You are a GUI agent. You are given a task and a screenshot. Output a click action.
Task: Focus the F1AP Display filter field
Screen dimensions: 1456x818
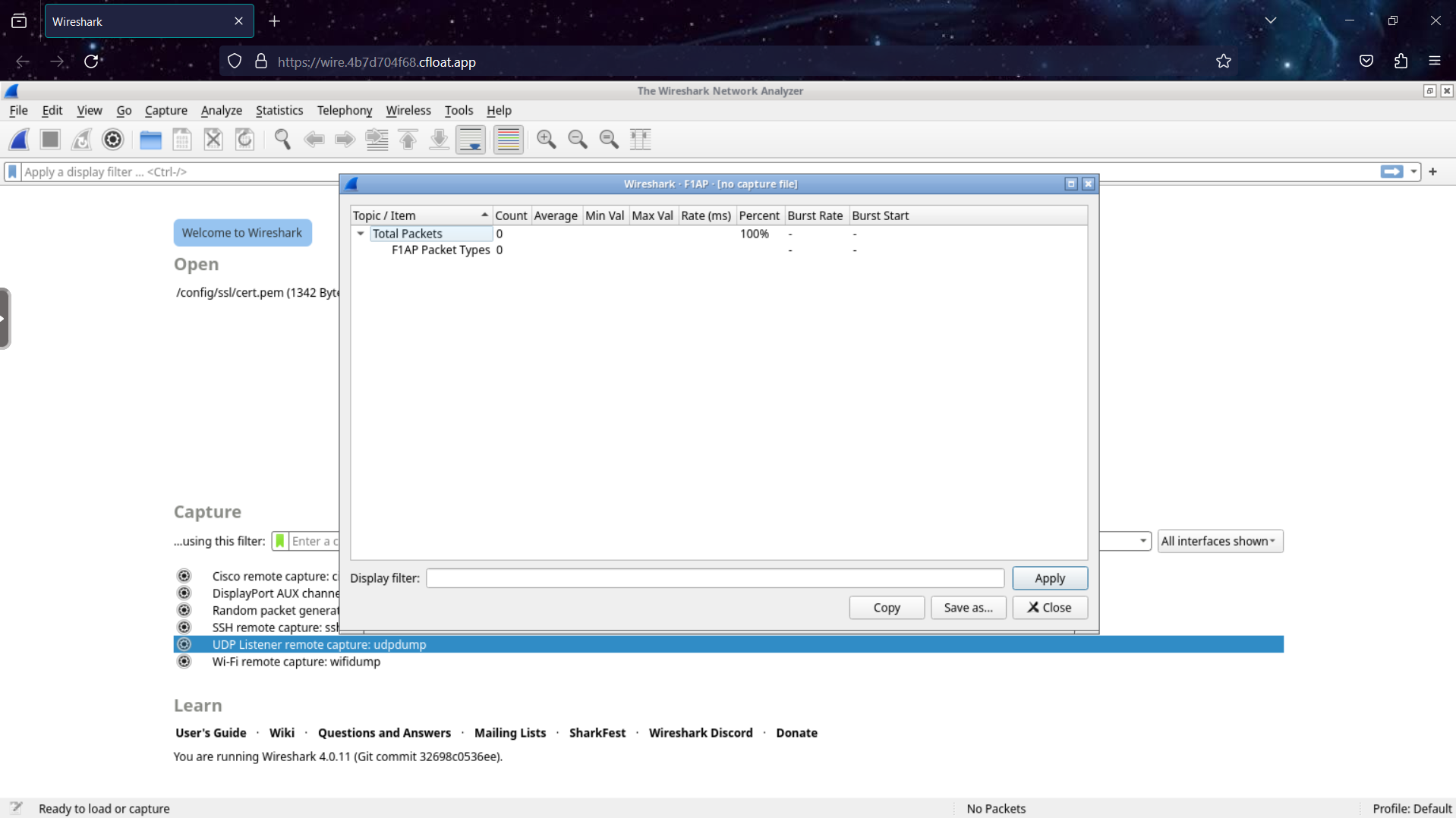click(x=714, y=578)
